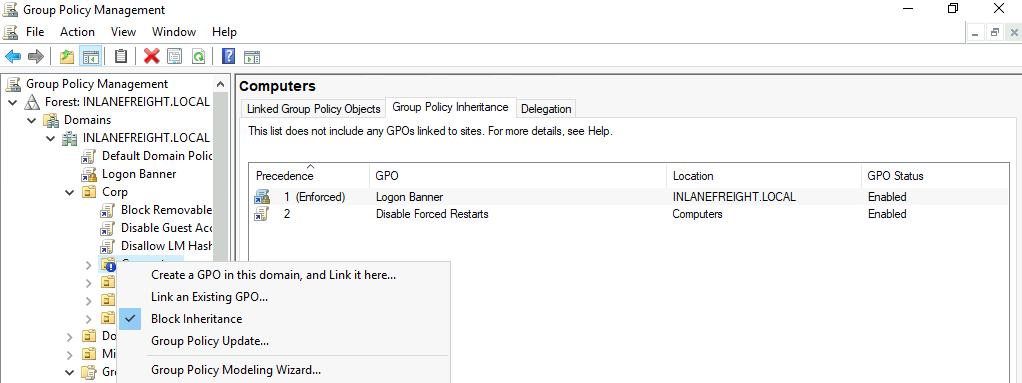1022x383 pixels.
Task: Collapse the Forest: INLANEFREIGHT.LOCAL node
Action: pyautogui.click(x=12, y=102)
